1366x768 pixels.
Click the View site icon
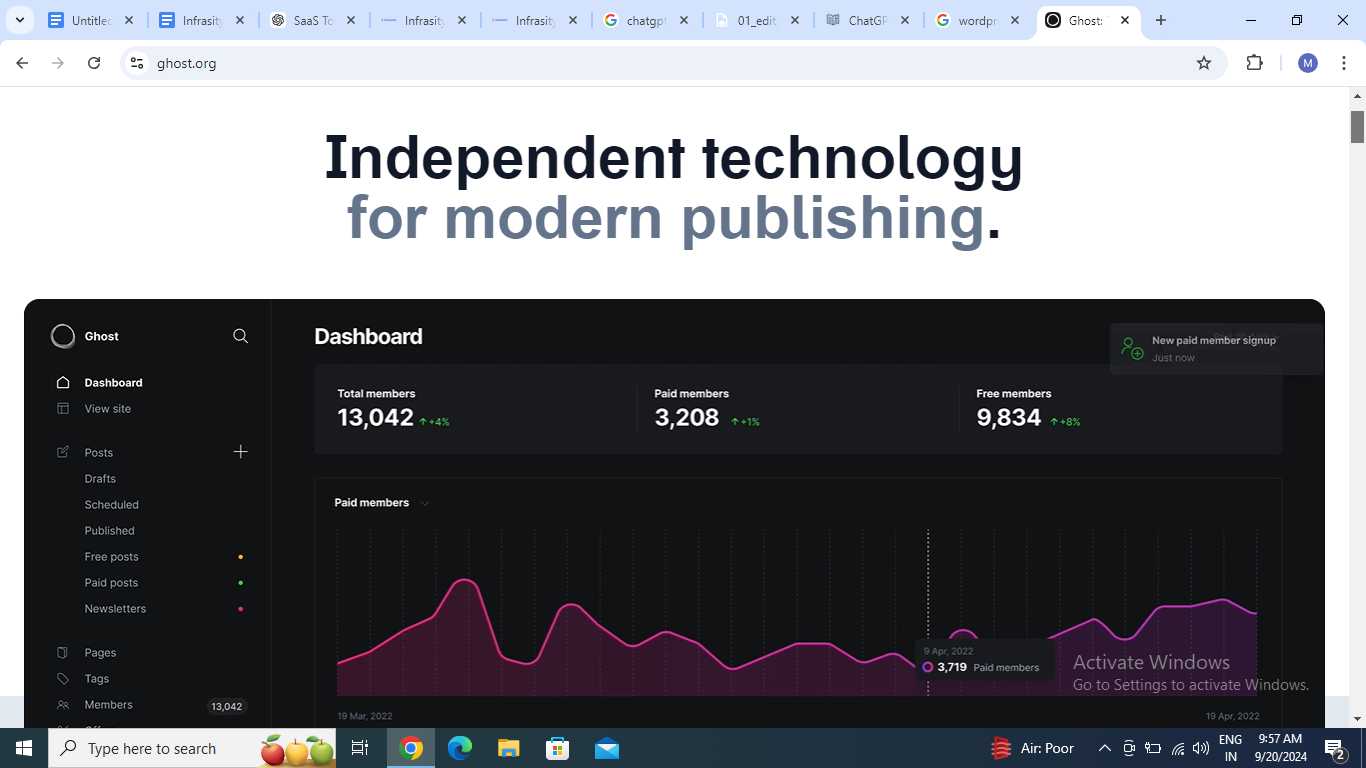63,408
